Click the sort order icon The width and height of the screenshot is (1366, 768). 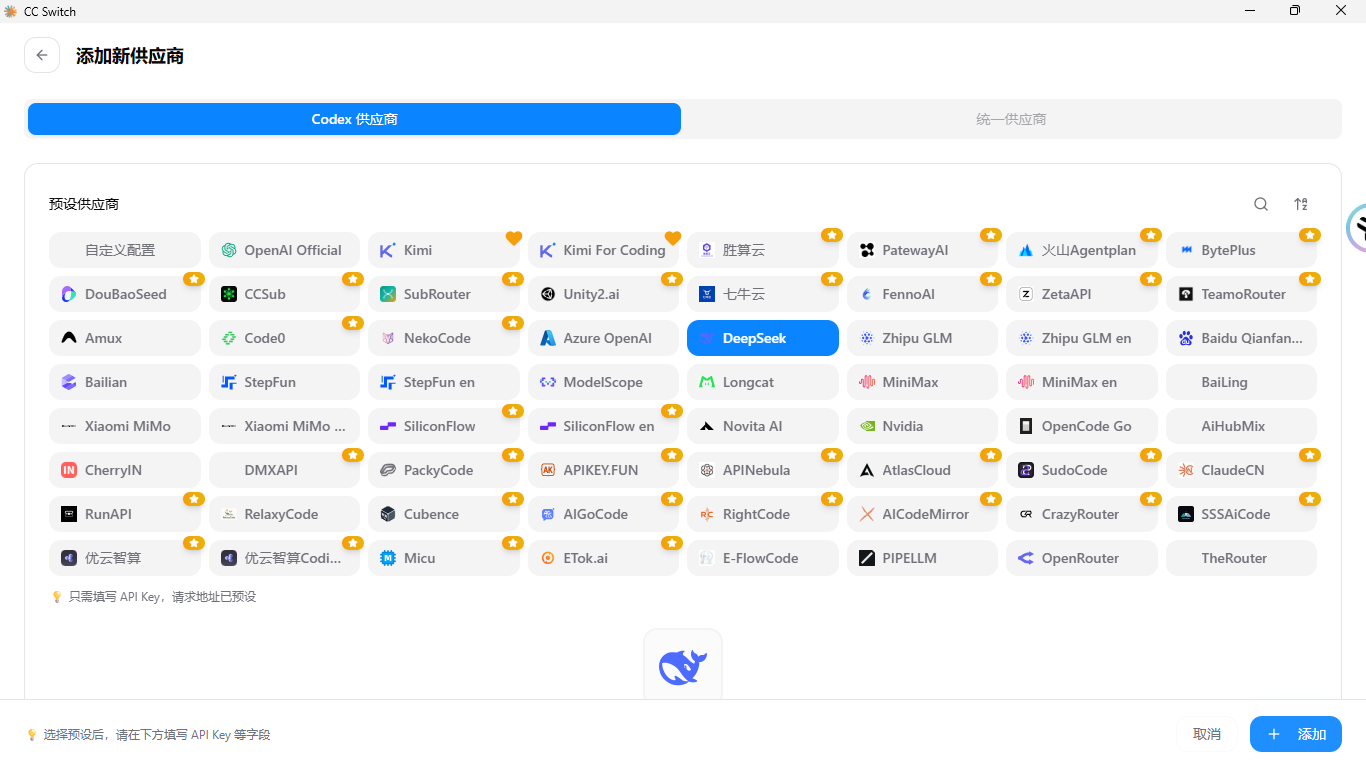[1301, 204]
